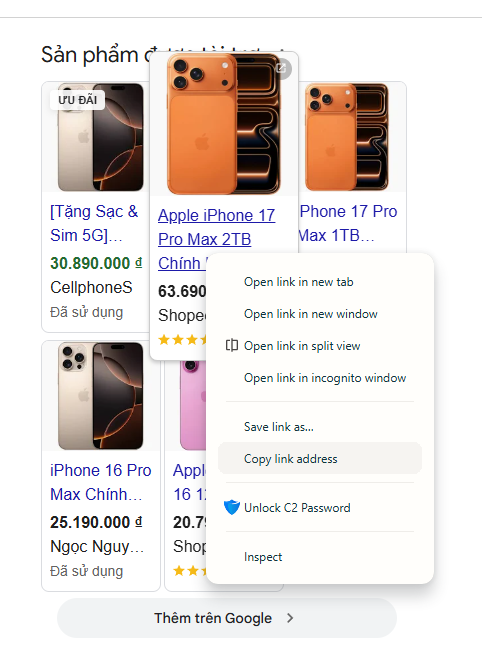This screenshot has height=658, width=482.
Task: Click the iPhone 16 Pro Max thumbnail in bottom row
Action: pyautogui.click(x=101, y=396)
